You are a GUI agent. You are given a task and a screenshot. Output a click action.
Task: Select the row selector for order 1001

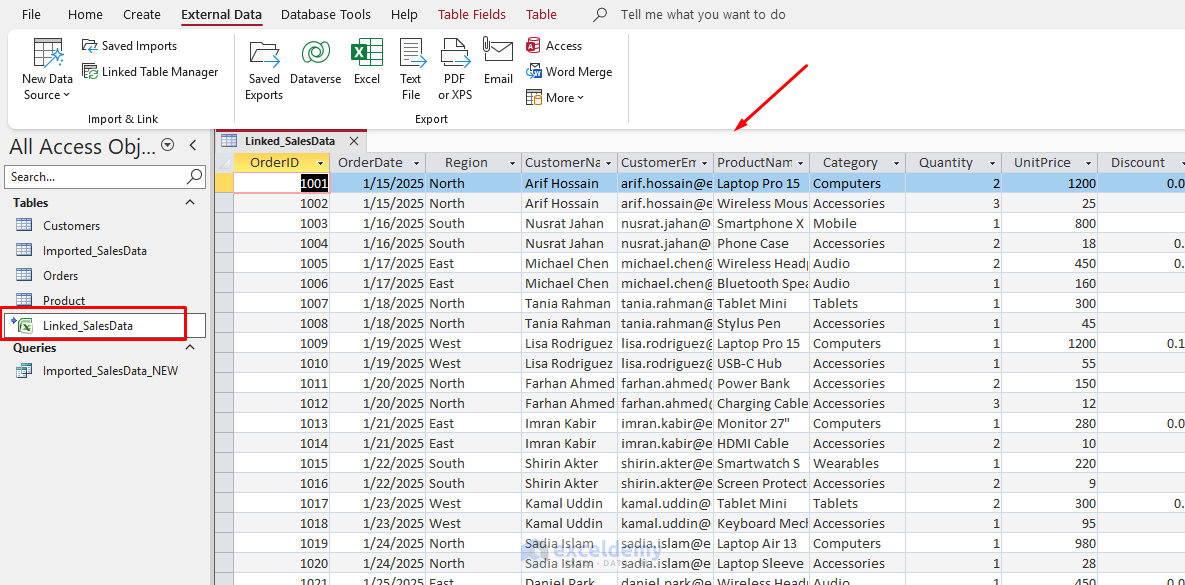[224, 183]
